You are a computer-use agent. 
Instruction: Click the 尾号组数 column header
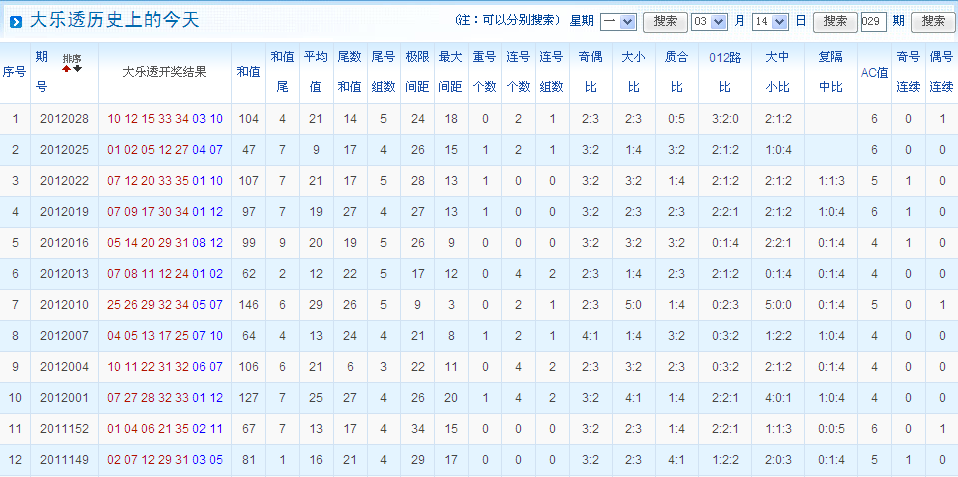[x=383, y=72]
